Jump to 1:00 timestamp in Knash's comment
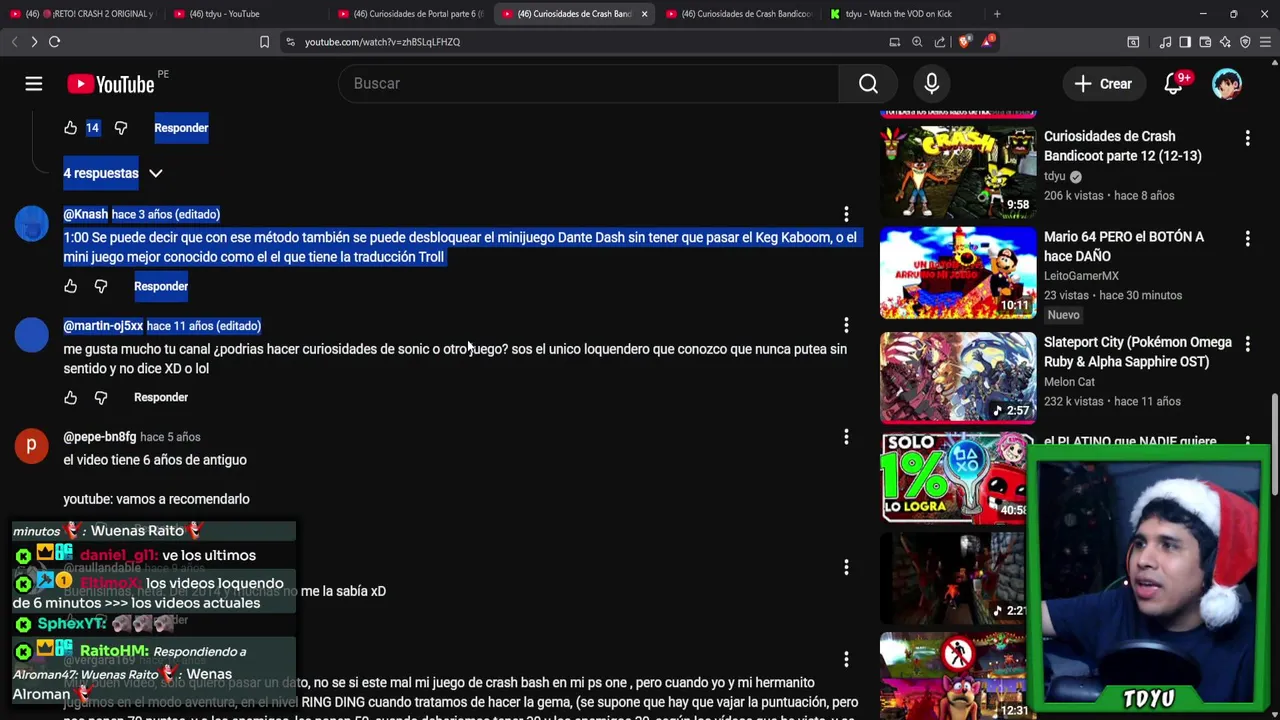 coord(76,238)
